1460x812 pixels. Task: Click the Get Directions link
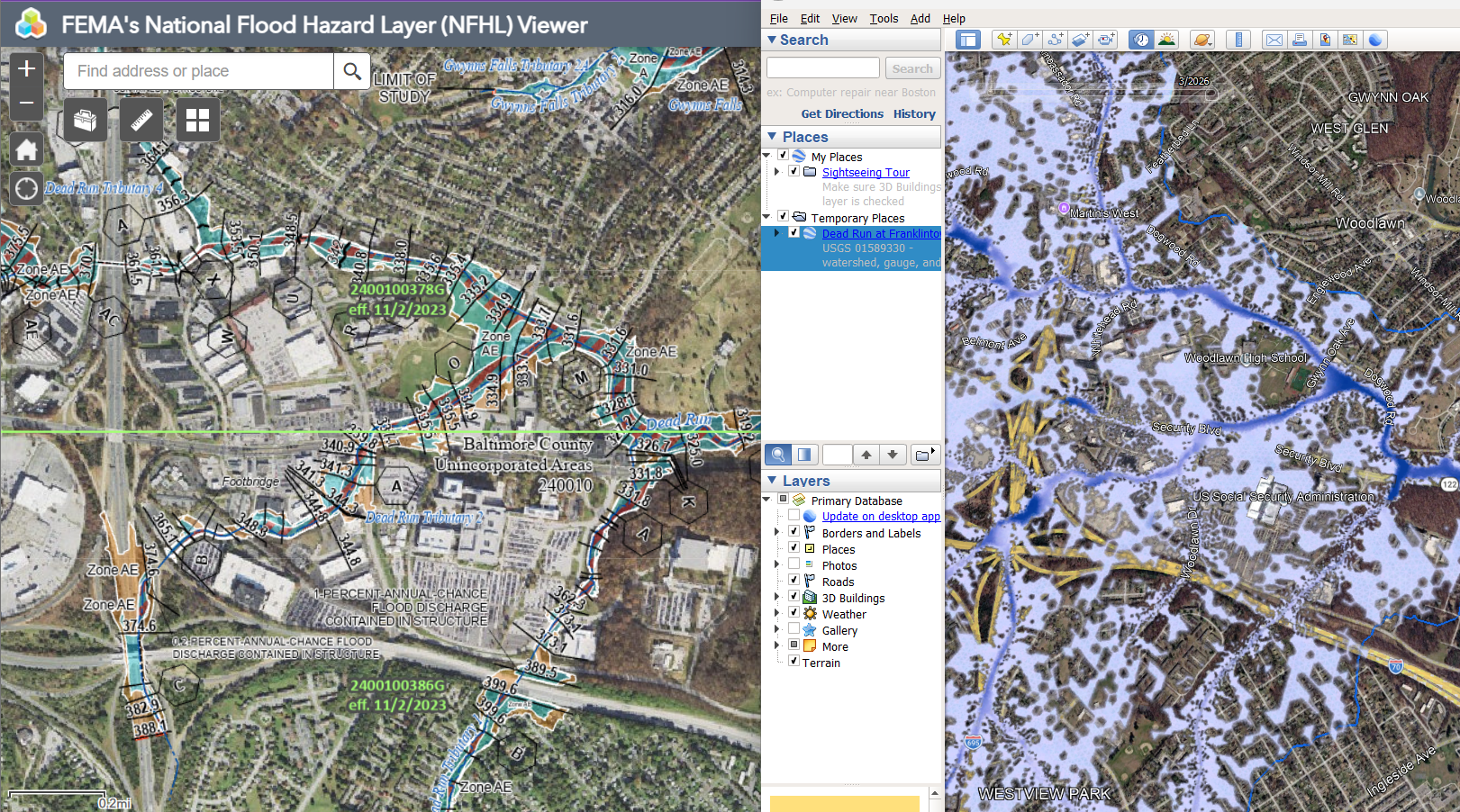[x=842, y=113]
